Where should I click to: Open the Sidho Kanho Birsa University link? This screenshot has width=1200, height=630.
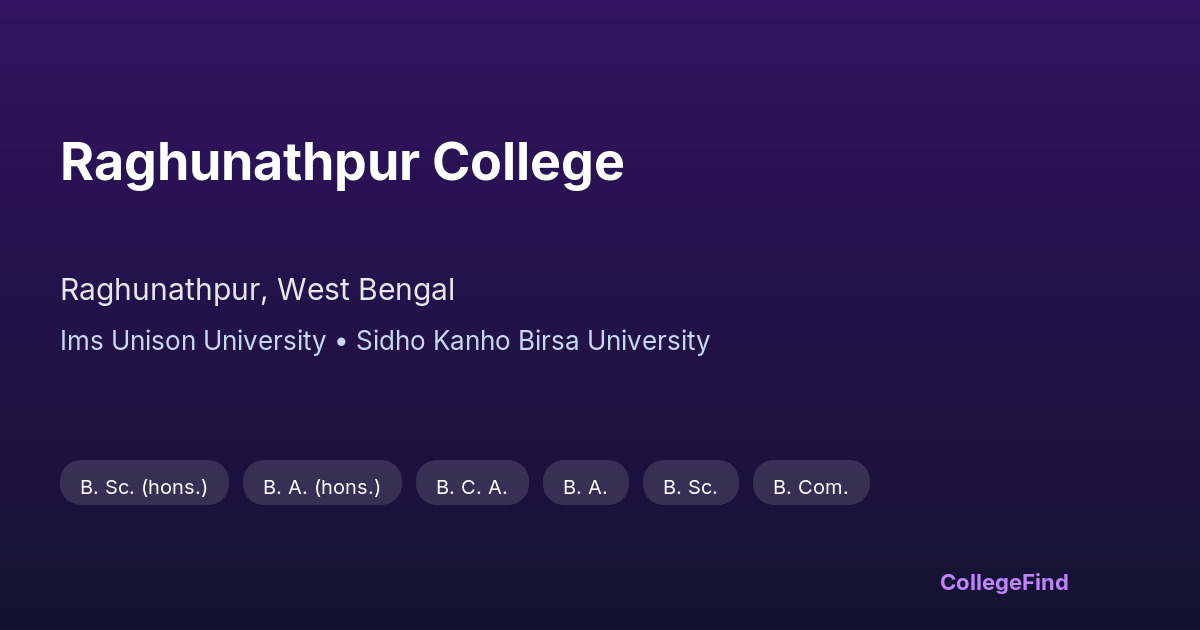[533, 341]
